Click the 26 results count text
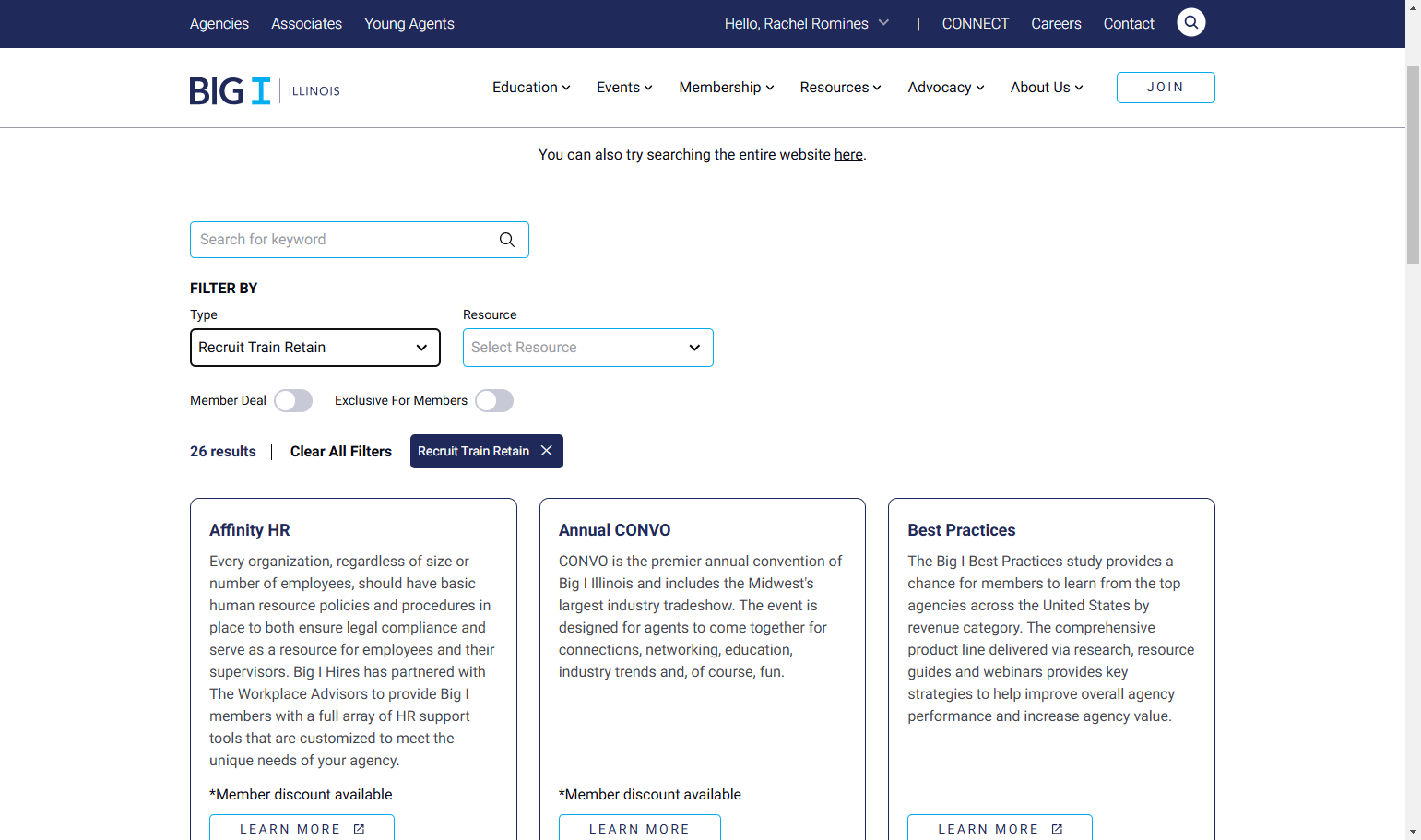This screenshot has height=840, width=1421. pyautogui.click(x=223, y=452)
